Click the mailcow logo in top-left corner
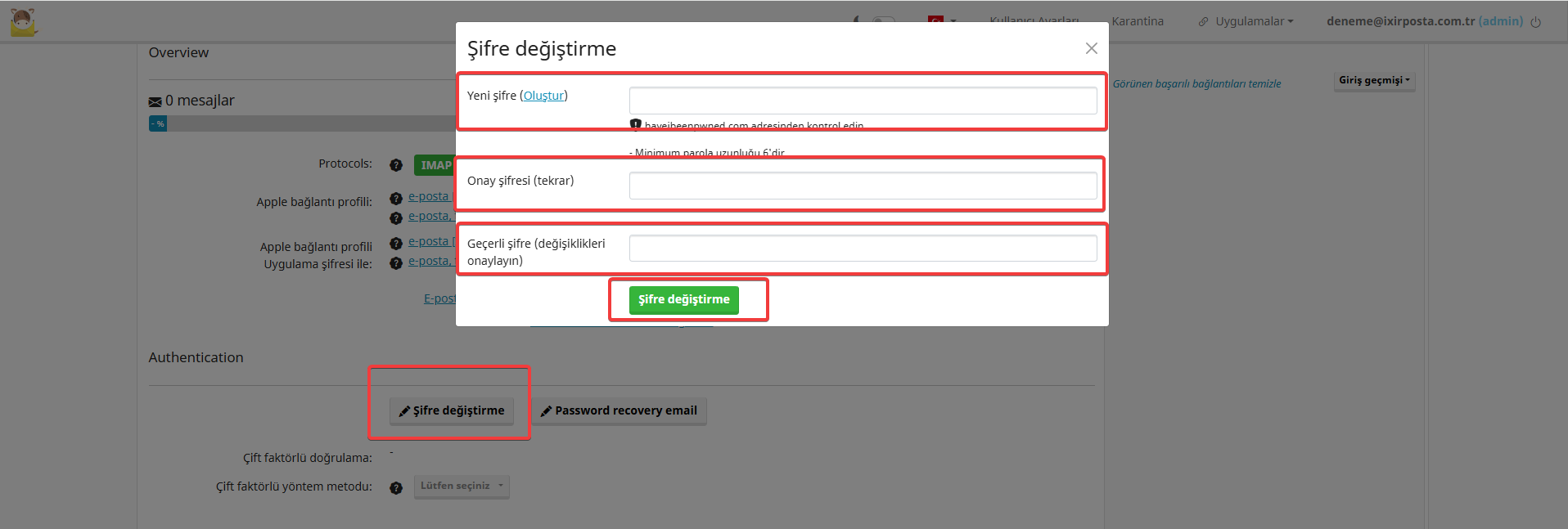Viewport: 1568px width, 529px height. tap(24, 22)
